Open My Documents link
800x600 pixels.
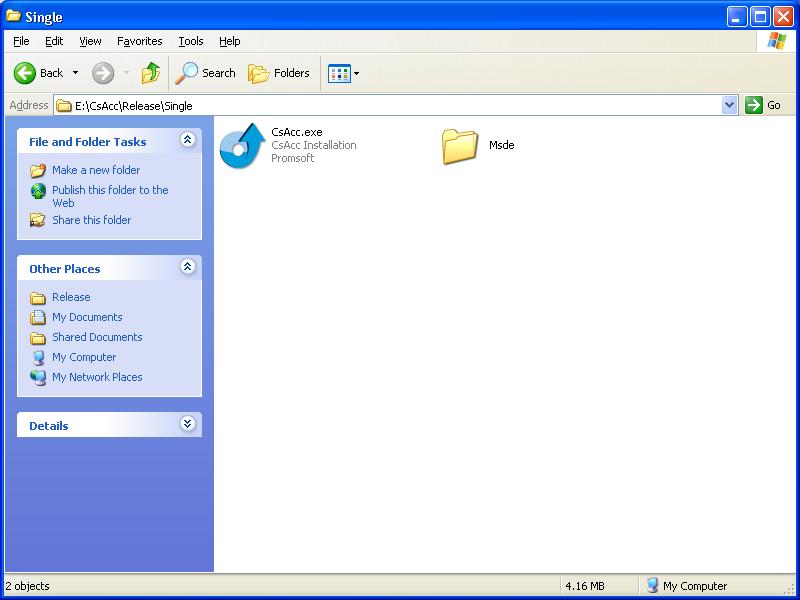87,317
